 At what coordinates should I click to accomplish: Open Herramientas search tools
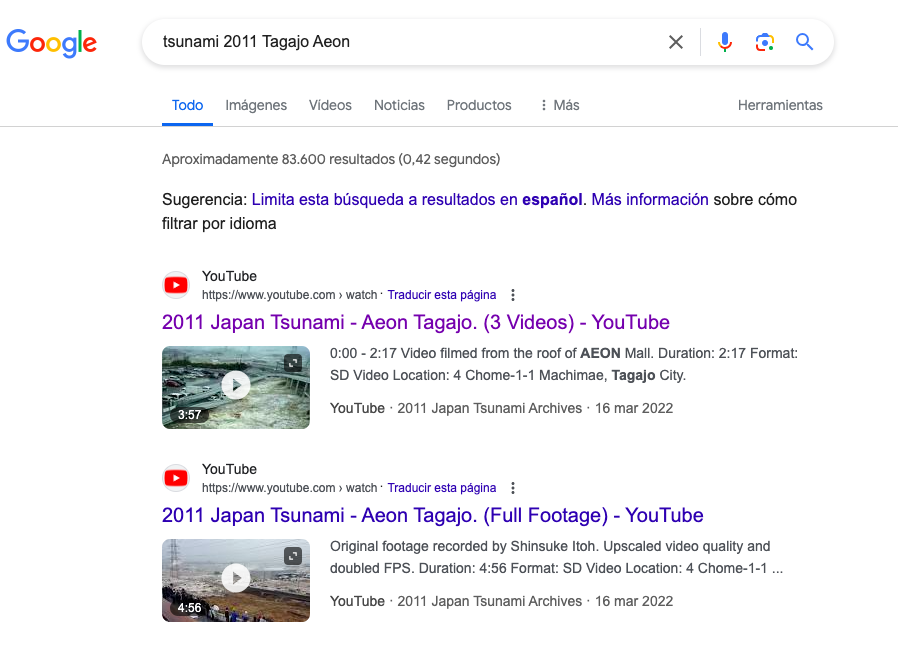[x=780, y=105]
